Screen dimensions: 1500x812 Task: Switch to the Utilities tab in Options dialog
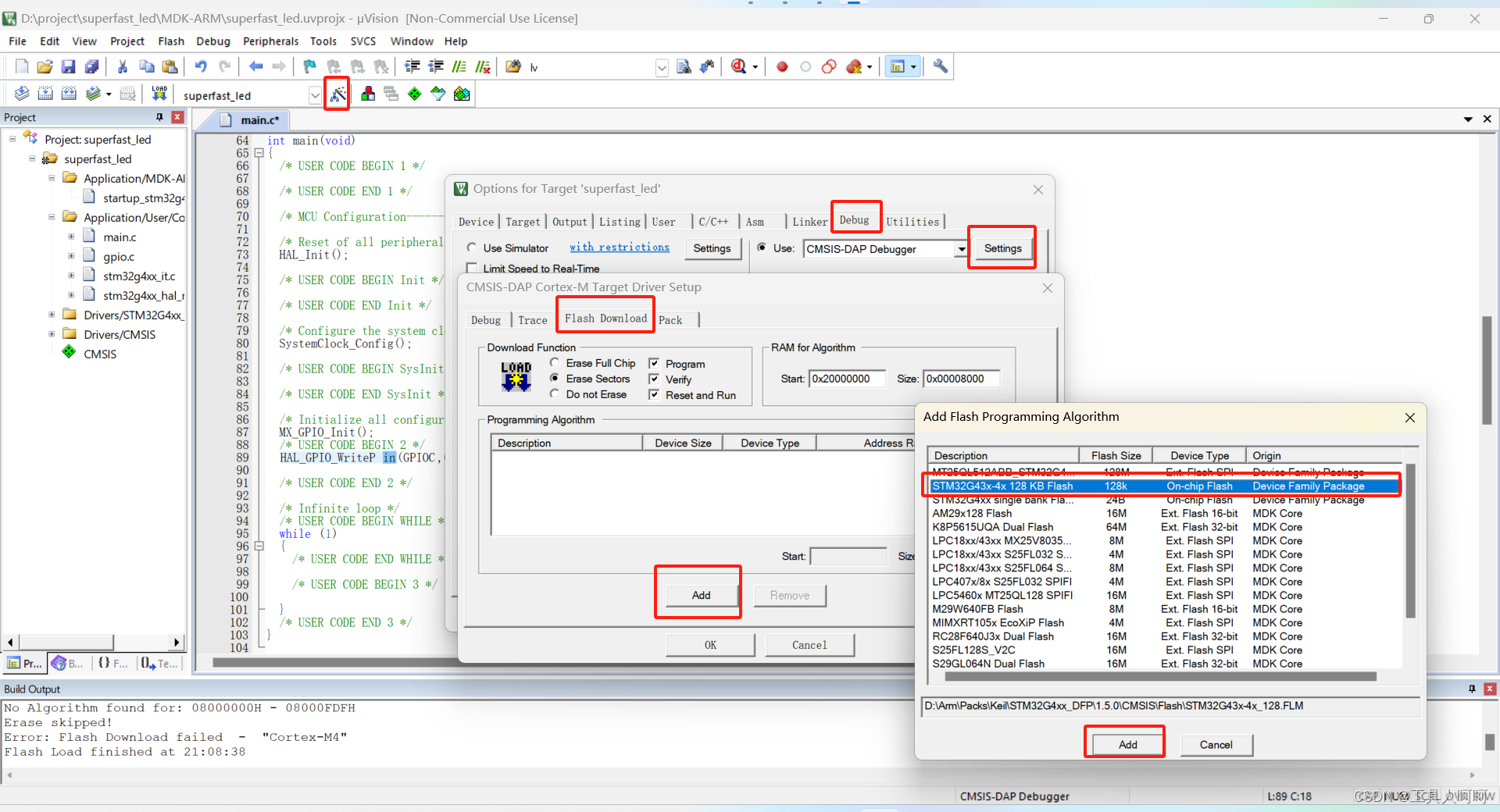[x=912, y=222]
